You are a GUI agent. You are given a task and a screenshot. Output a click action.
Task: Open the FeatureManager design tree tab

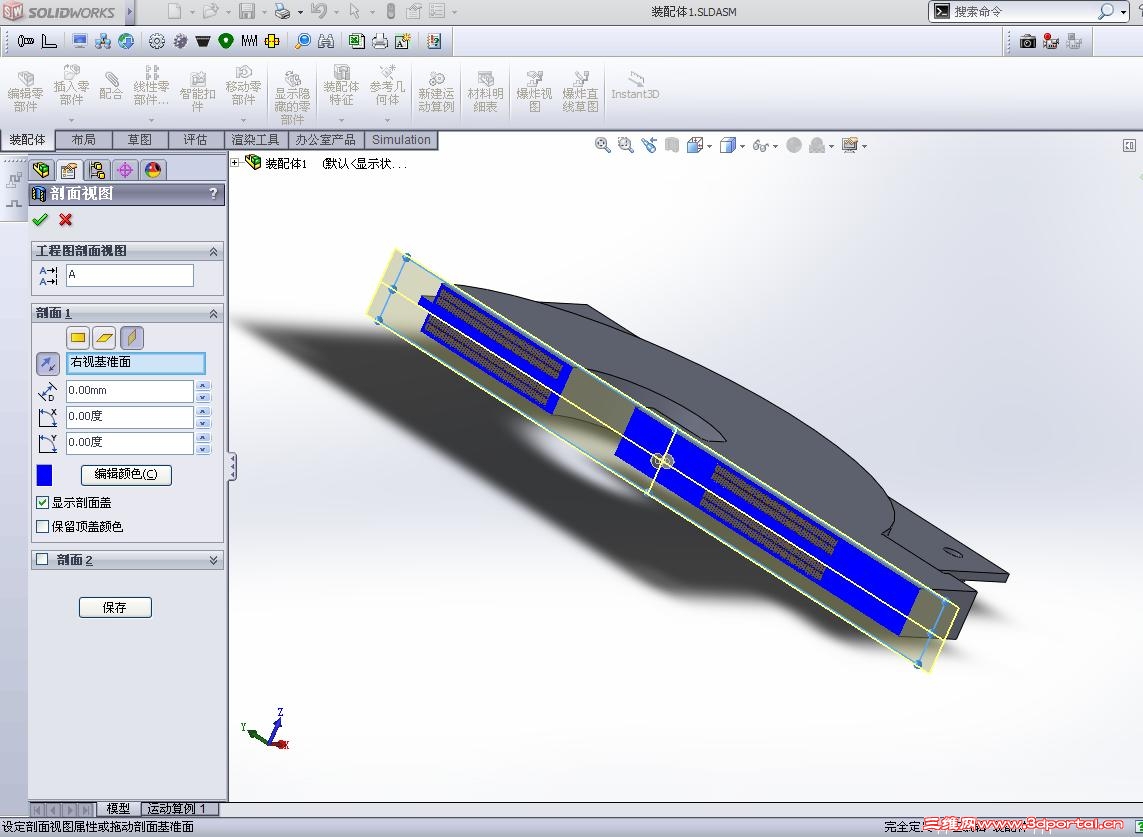(x=42, y=170)
